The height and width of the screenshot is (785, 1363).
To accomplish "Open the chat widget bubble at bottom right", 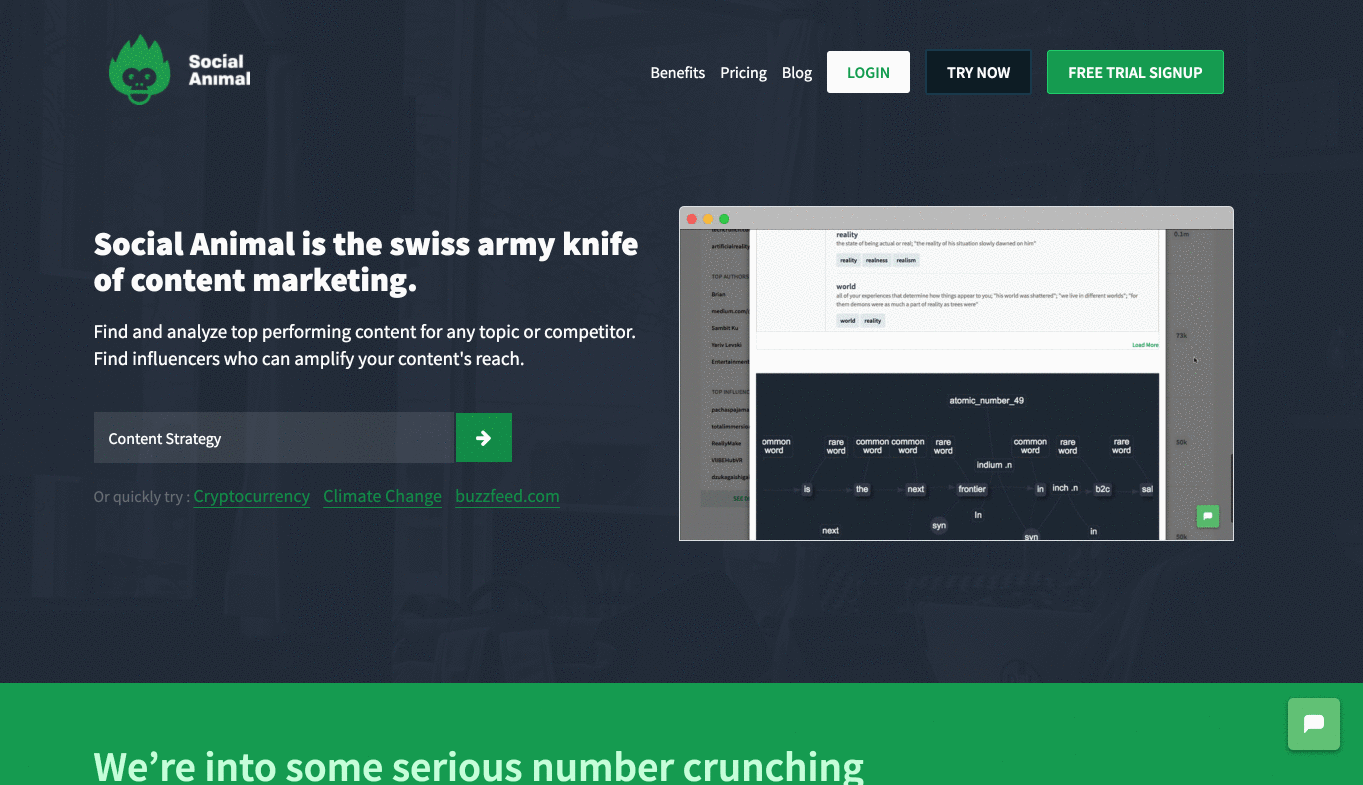I will tap(1314, 724).
